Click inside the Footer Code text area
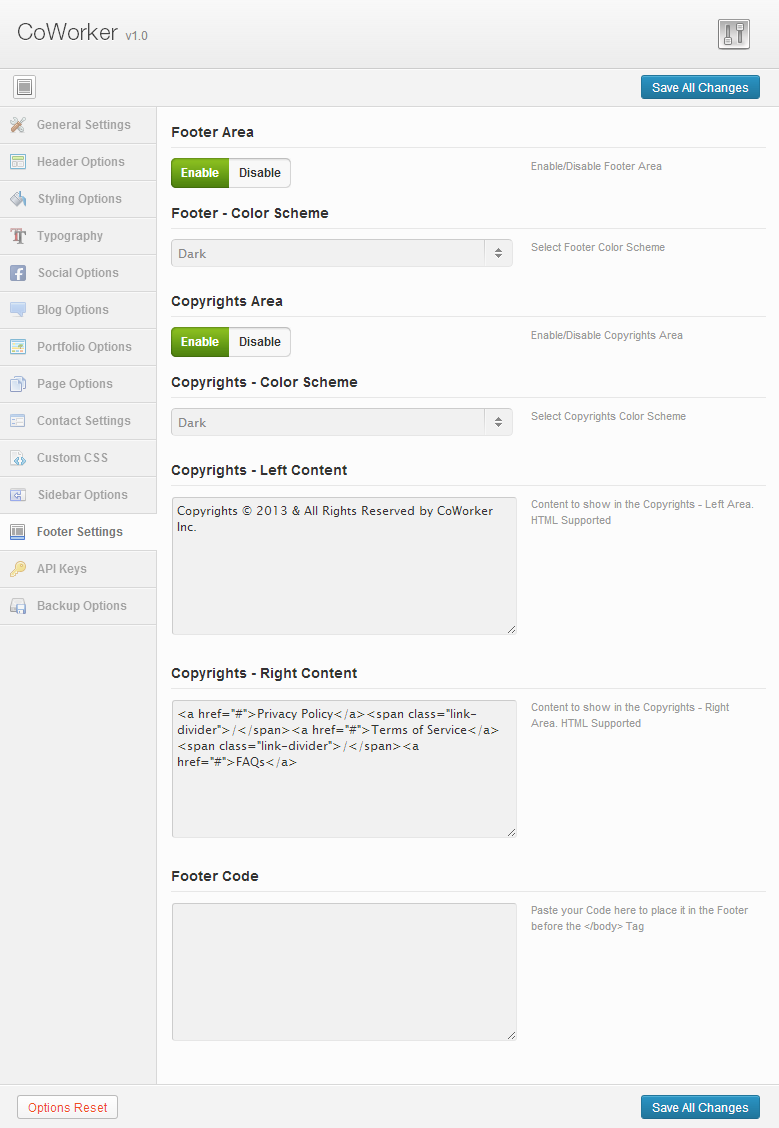This screenshot has width=779, height=1128. tap(344, 972)
